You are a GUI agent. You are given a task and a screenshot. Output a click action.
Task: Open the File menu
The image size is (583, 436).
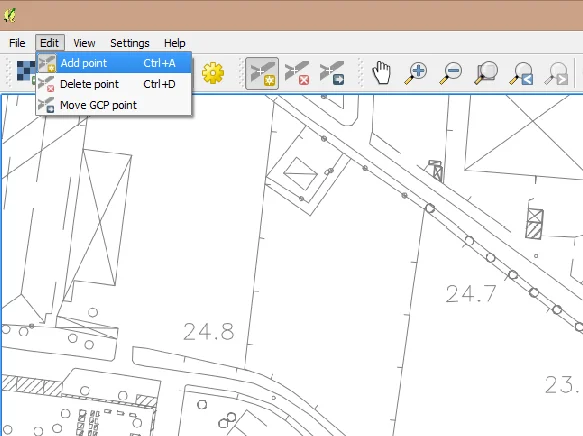17,43
